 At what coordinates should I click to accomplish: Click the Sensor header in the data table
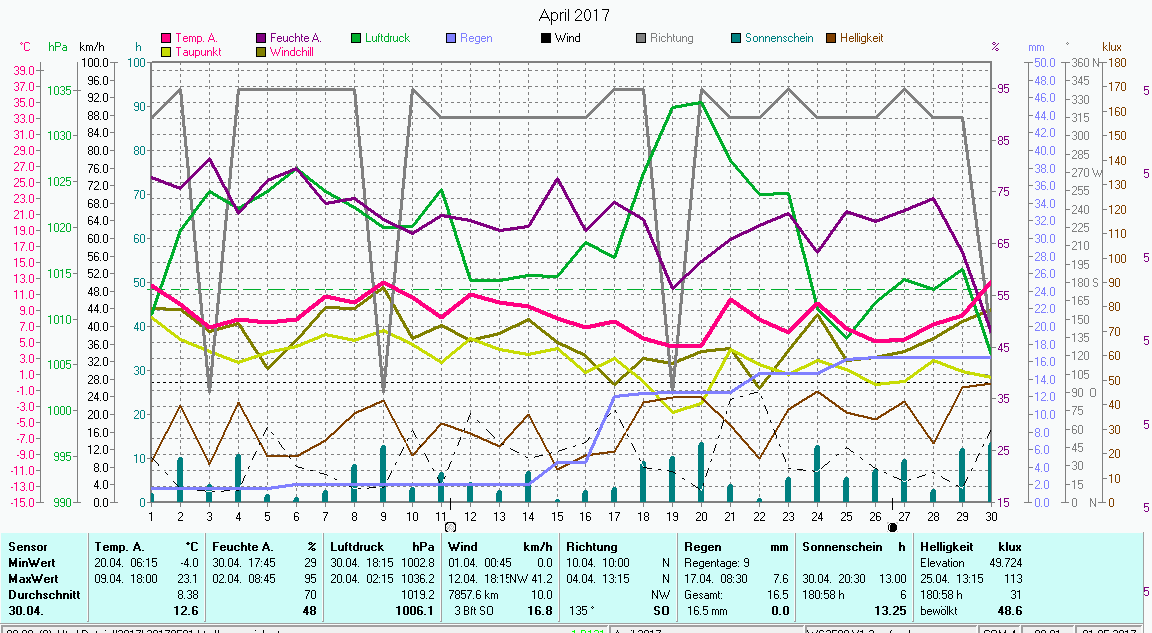click(27, 547)
